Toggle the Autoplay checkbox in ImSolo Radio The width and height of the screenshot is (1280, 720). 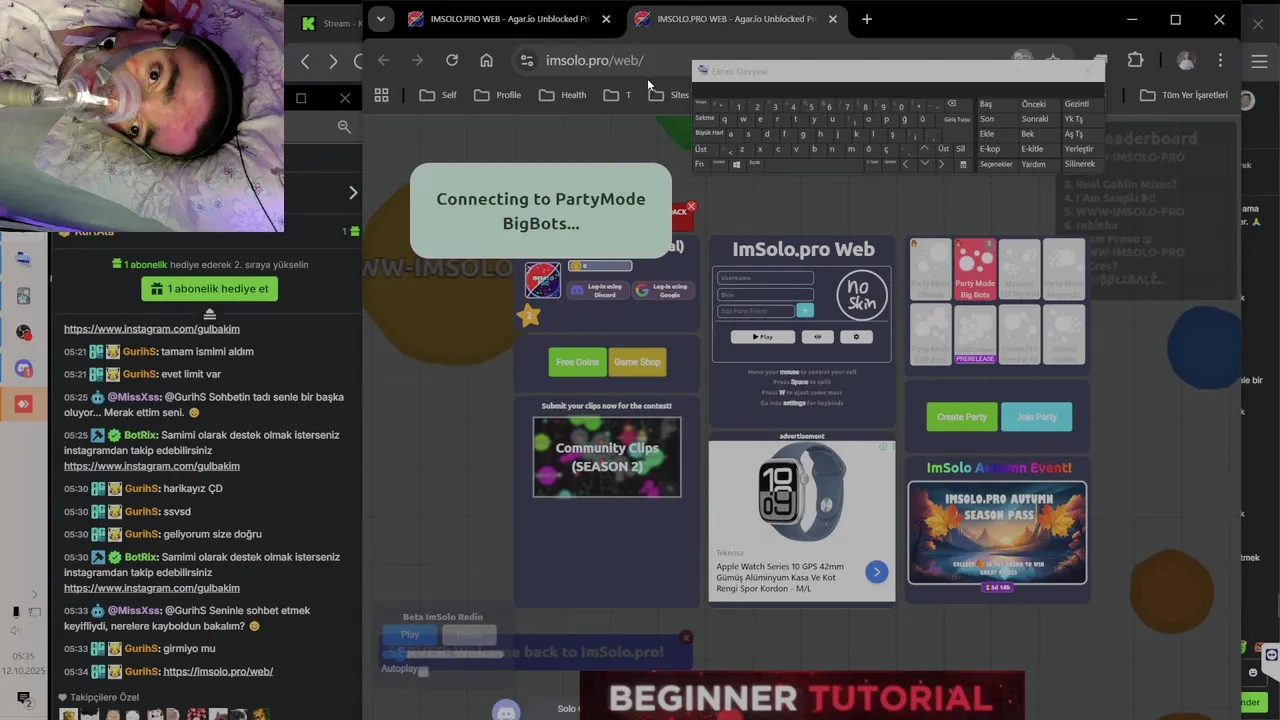point(423,671)
